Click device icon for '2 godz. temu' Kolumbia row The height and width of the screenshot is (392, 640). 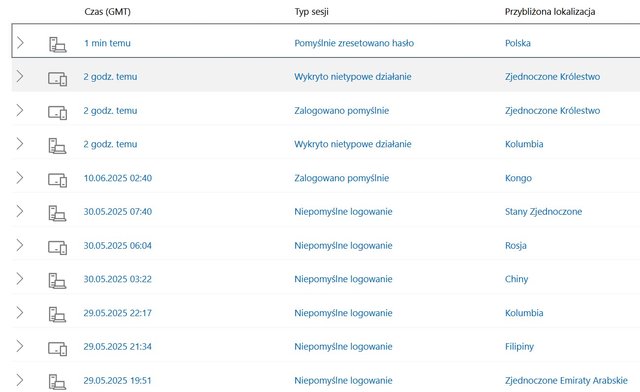click(57, 145)
